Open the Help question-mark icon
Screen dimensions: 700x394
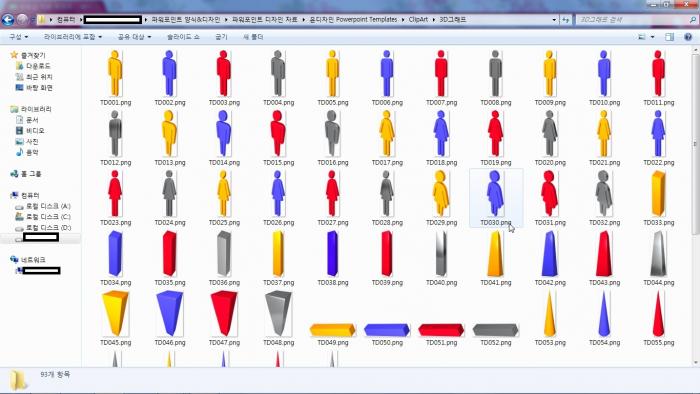click(688, 37)
